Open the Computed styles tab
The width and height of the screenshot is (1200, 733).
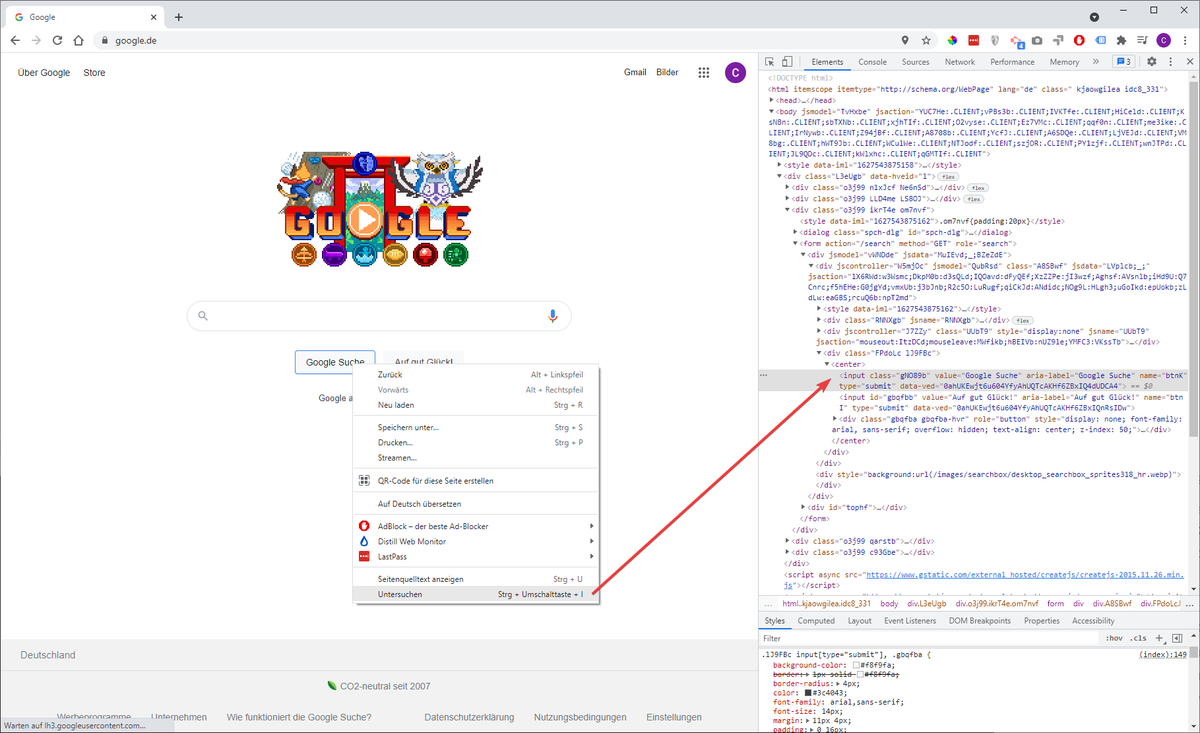pyautogui.click(x=816, y=620)
